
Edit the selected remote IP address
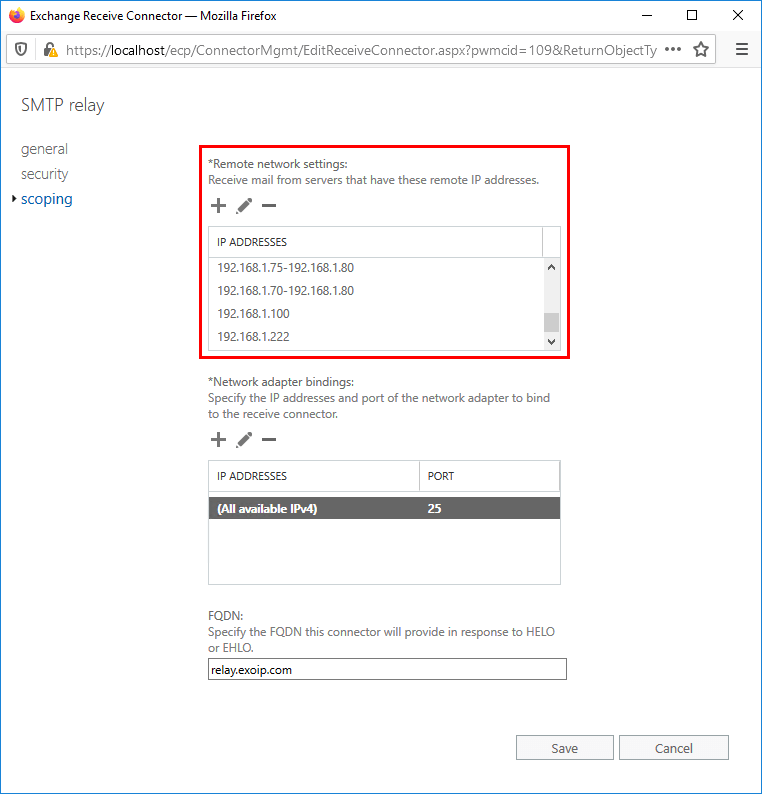[244, 206]
